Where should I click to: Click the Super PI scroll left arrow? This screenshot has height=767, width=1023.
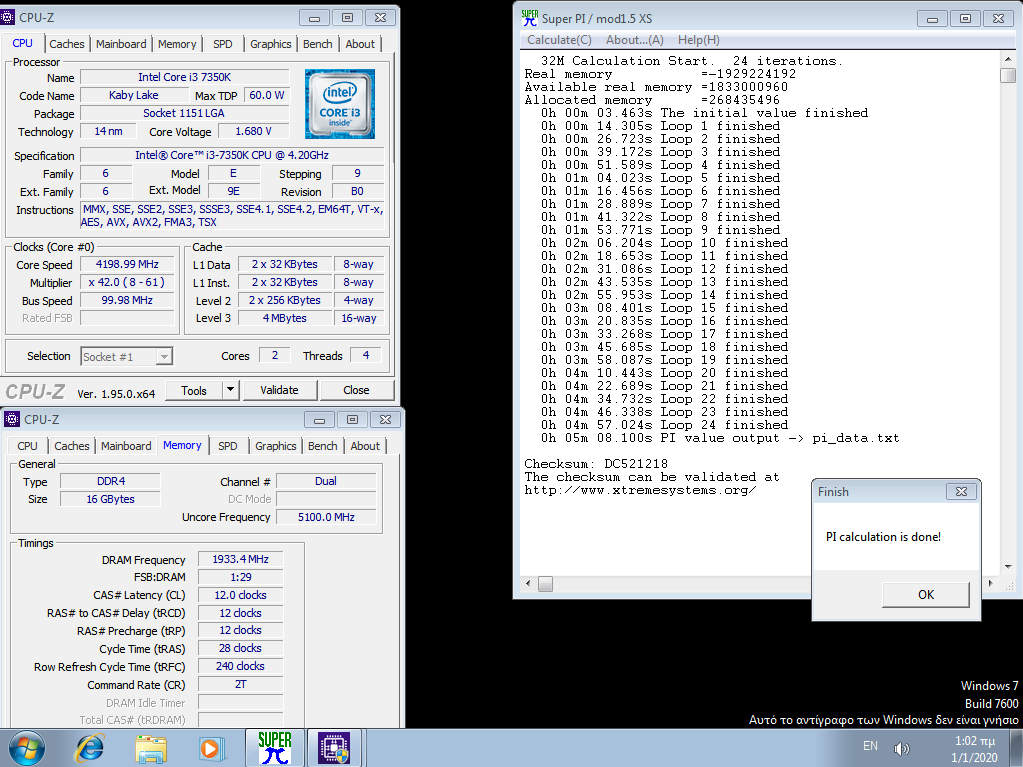click(x=528, y=584)
